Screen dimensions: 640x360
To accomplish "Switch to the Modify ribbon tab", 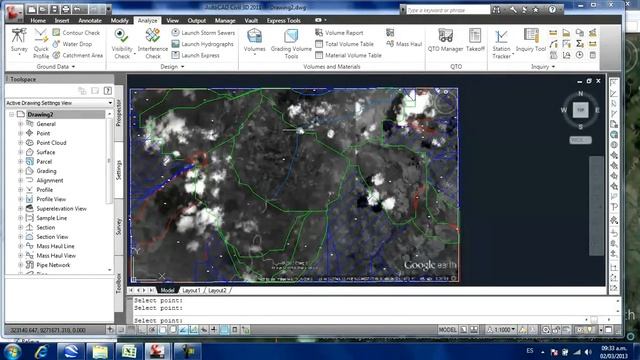I will click(x=120, y=20).
